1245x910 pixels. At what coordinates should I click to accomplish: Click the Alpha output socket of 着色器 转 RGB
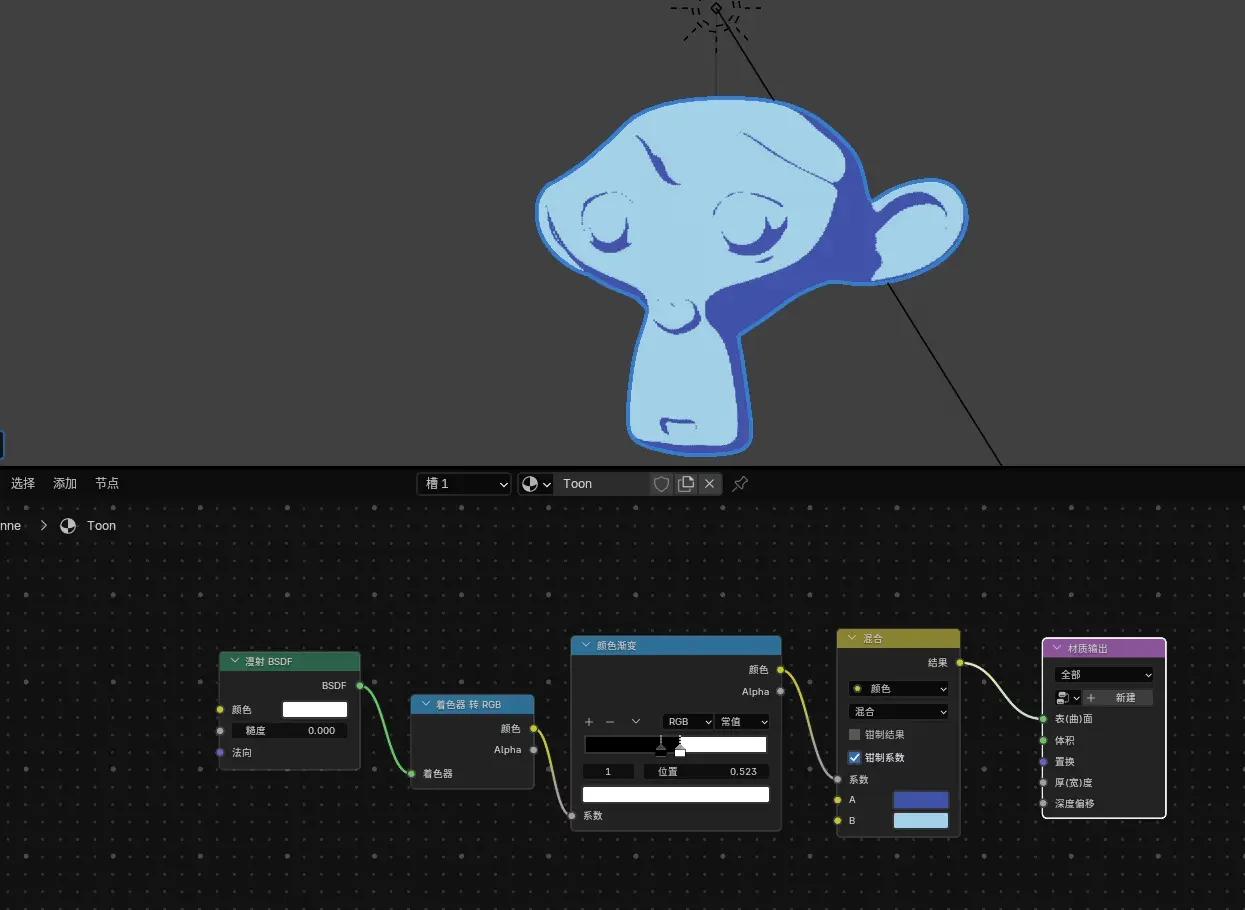pyautogui.click(x=534, y=750)
